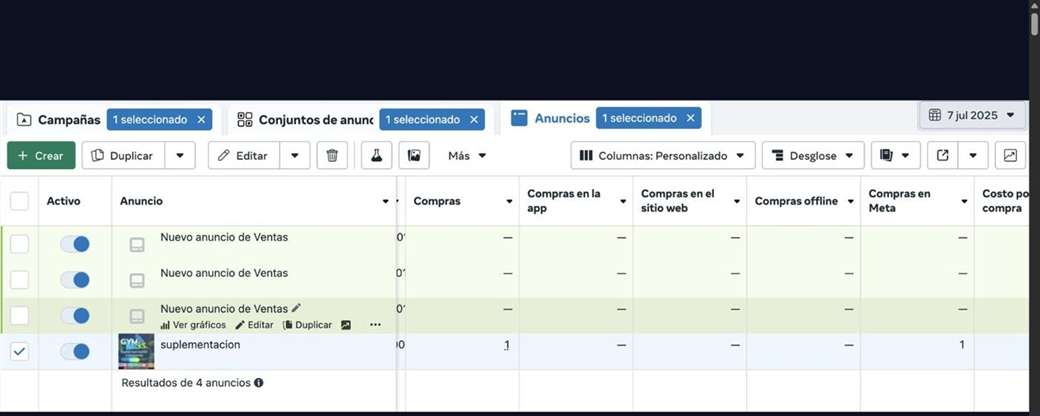This screenshot has height=416, width=1040.
Task: Toggle the select-all checkbox in the table header
Action: [19, 201]
